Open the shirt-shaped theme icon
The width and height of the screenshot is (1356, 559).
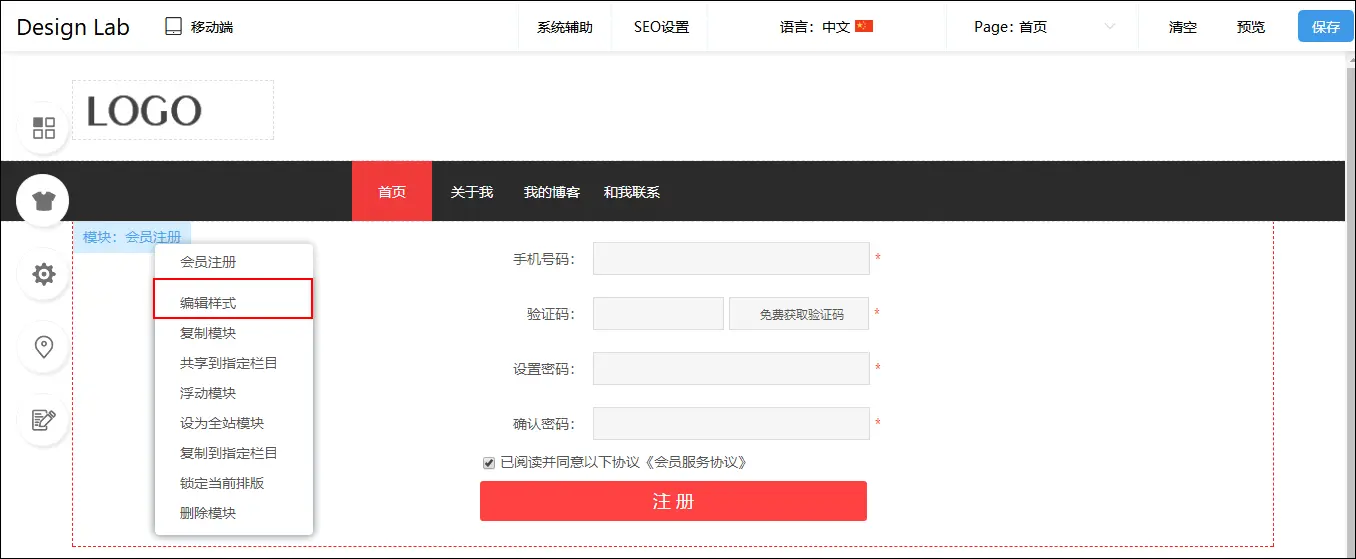(43, 201)
